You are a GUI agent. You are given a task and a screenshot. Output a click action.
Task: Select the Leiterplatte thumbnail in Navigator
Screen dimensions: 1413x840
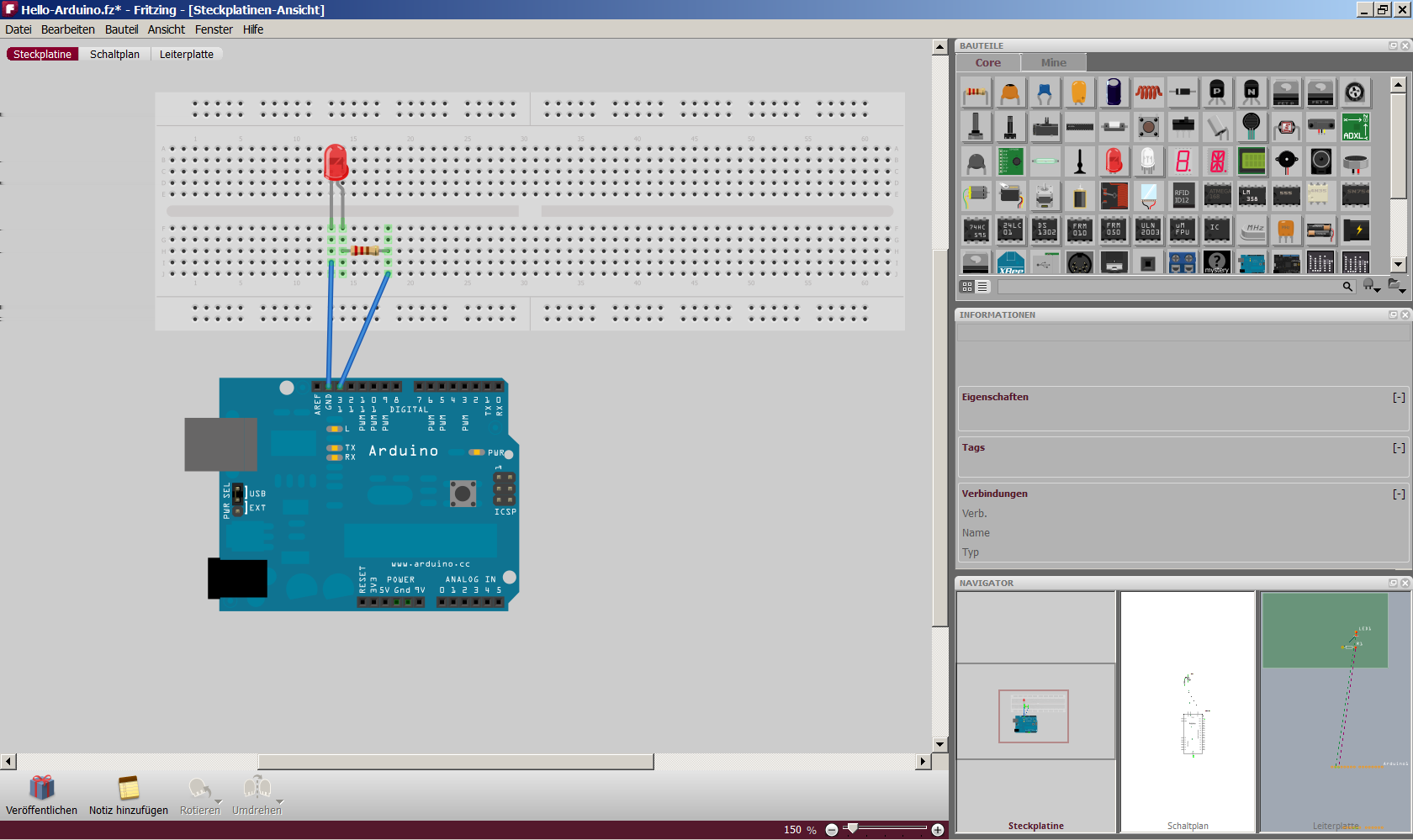1336,711
